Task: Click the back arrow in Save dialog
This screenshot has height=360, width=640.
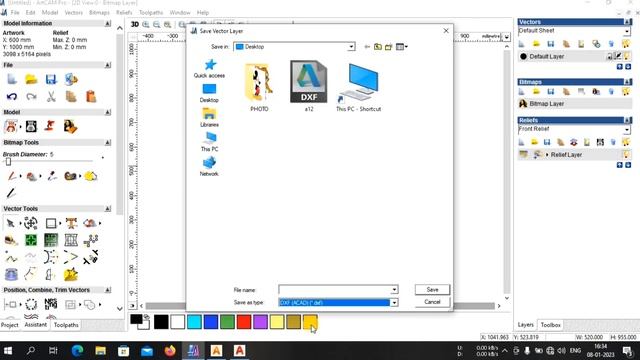Action: point(367,47)
